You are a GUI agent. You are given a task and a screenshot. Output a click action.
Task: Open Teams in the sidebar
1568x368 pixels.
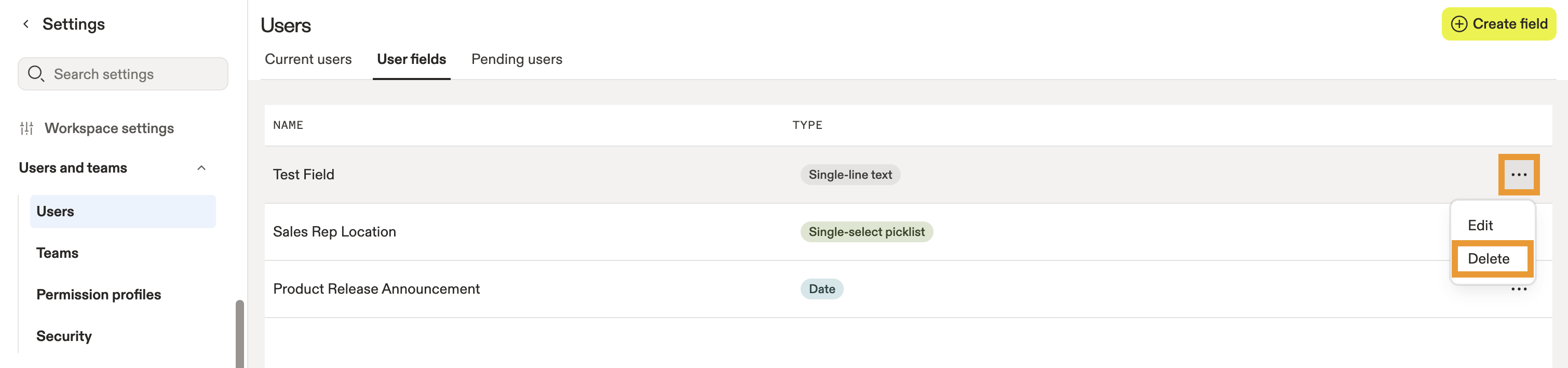click(x=57, y=253)
